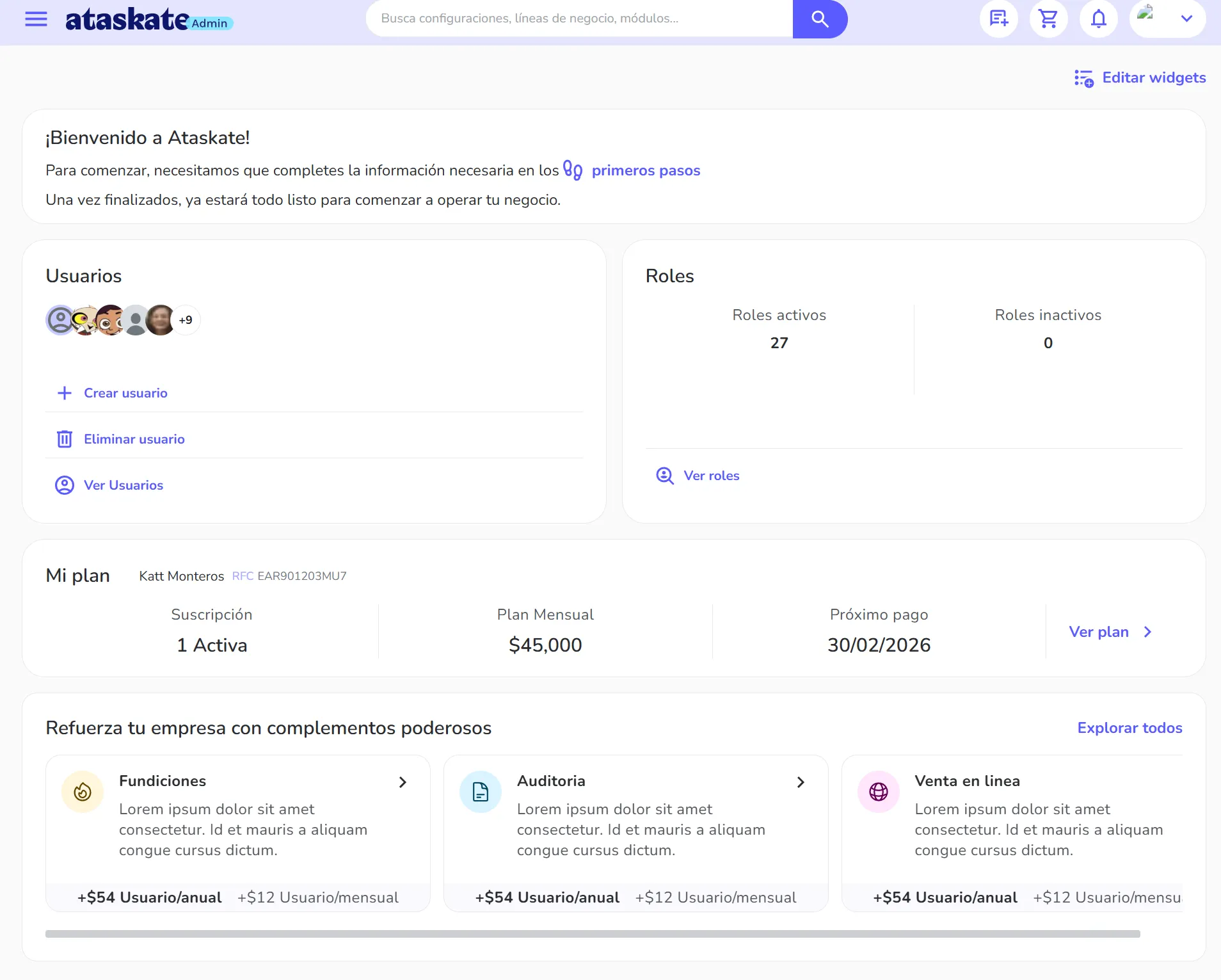This screenshot has width=1221, height=980.
Task: Click the RFC EAR901203MU7 text
Action: click(289, 576)
